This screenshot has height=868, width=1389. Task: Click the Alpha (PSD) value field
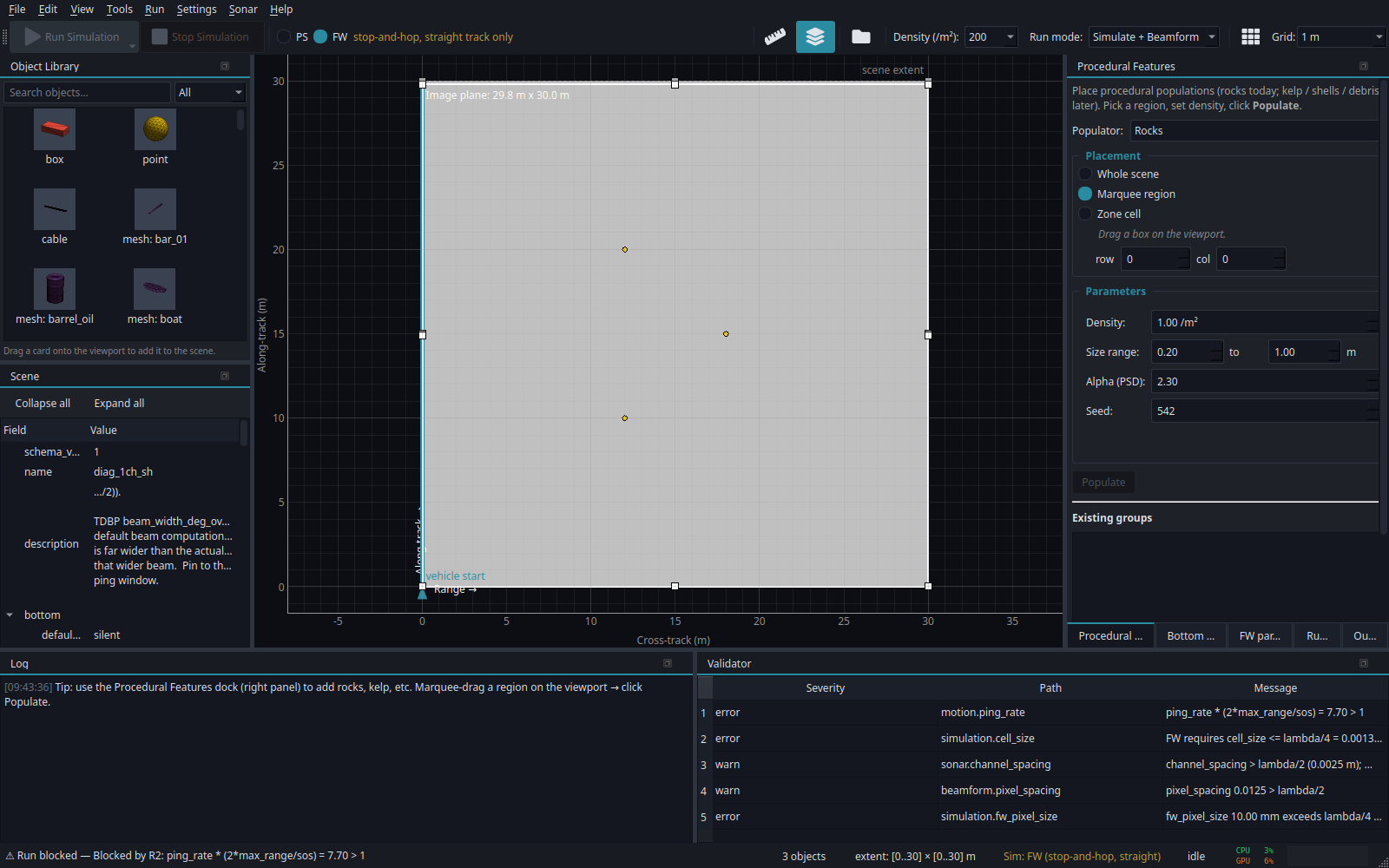pyautogui.click(x=1265, y=381)
